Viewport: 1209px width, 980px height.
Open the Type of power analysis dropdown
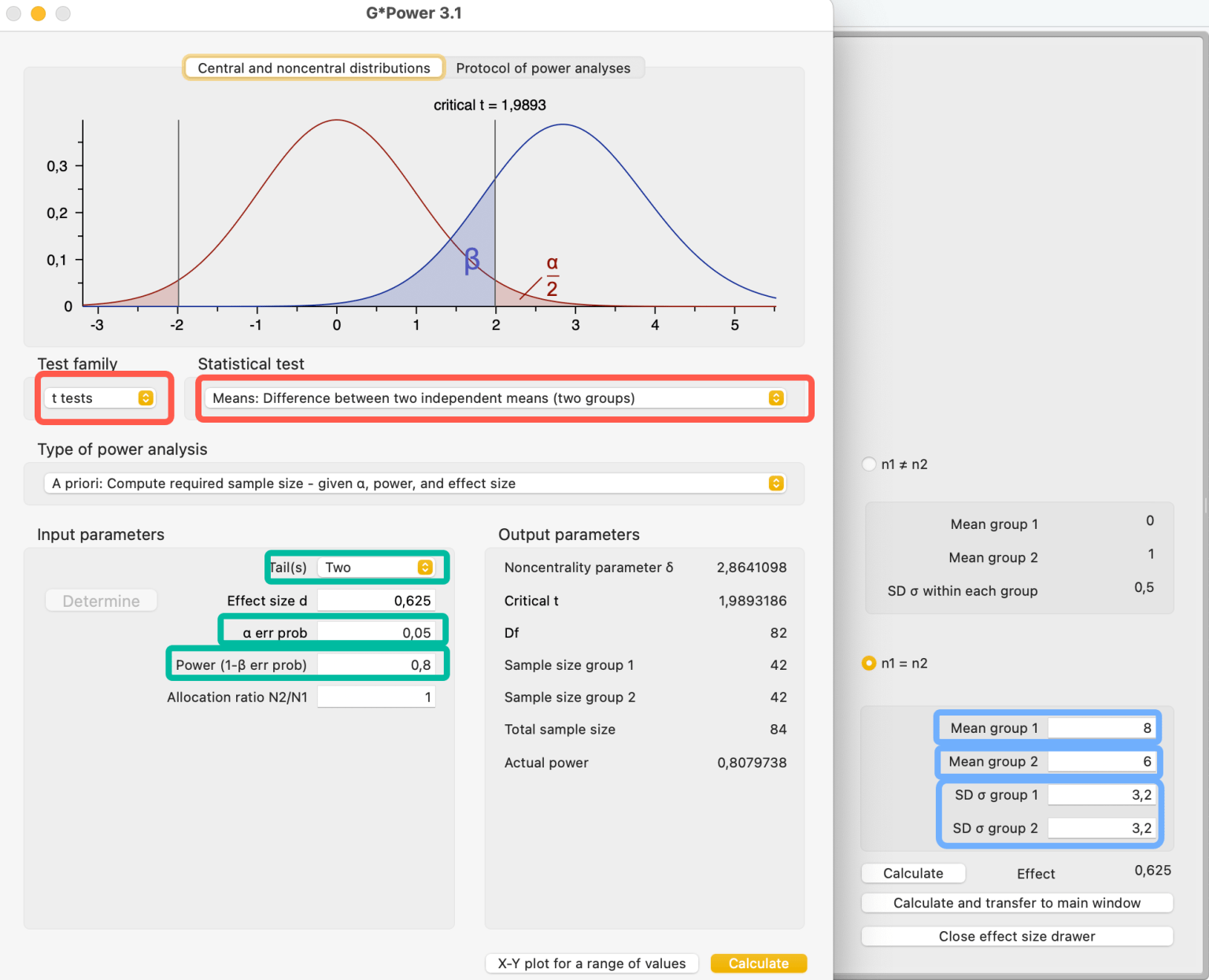[x=414, y=483]
